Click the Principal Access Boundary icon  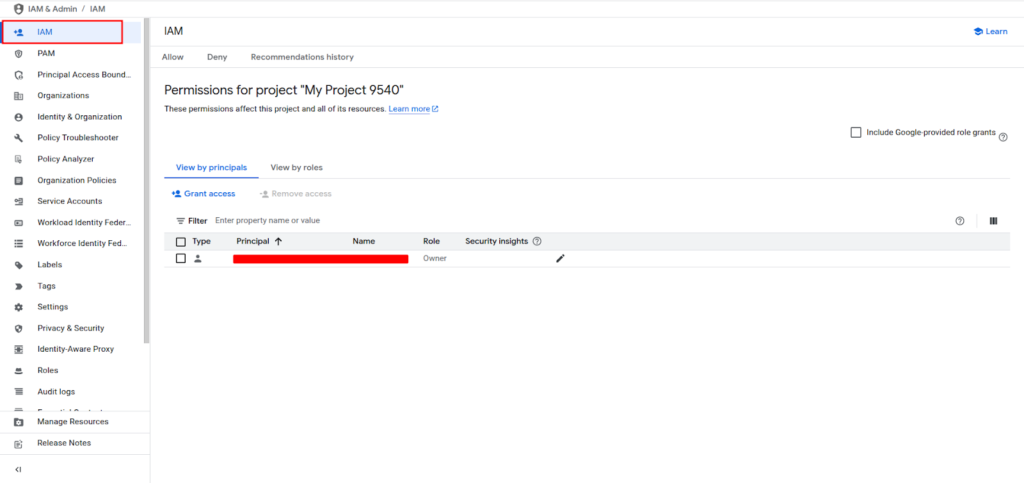click(18, 74)
